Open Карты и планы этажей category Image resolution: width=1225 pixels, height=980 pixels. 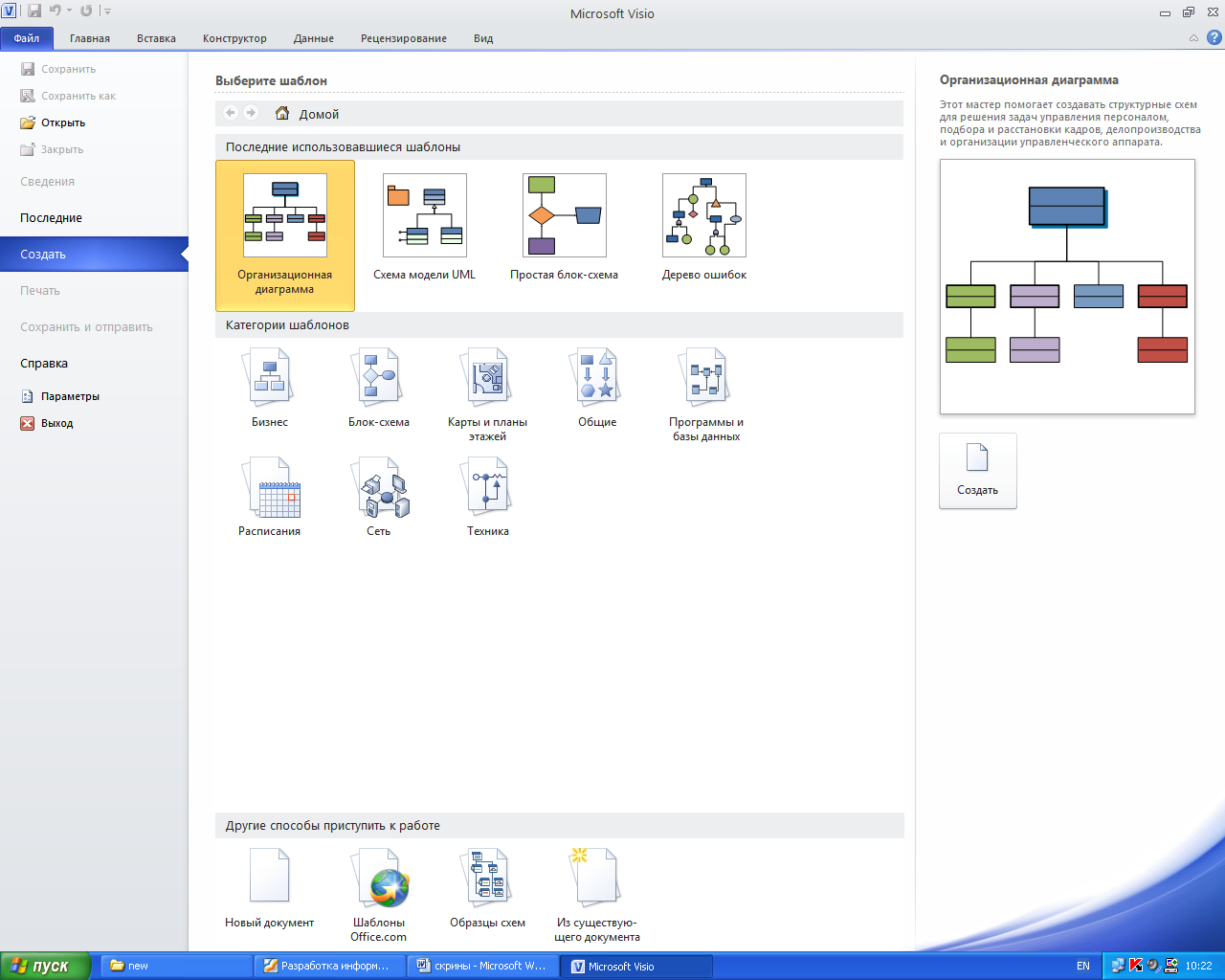[x=488, y=394]
